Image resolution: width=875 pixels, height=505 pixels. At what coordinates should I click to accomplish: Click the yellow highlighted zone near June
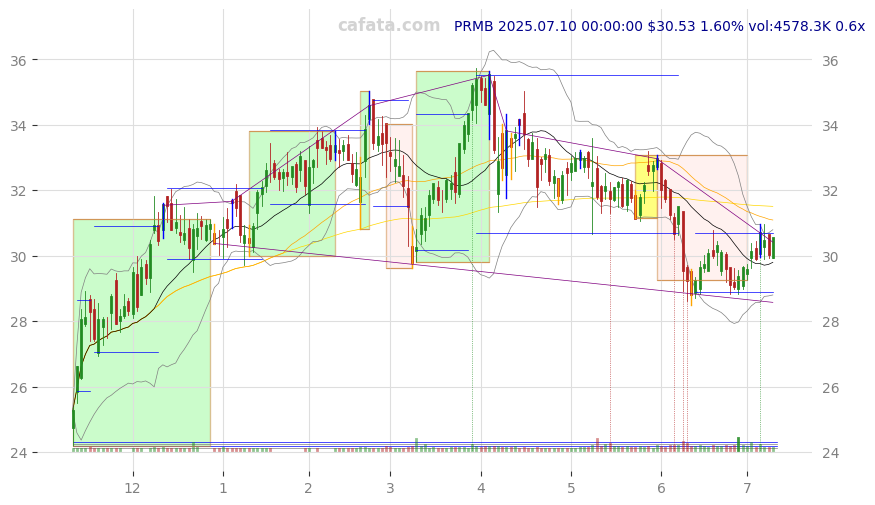[646, 187]
